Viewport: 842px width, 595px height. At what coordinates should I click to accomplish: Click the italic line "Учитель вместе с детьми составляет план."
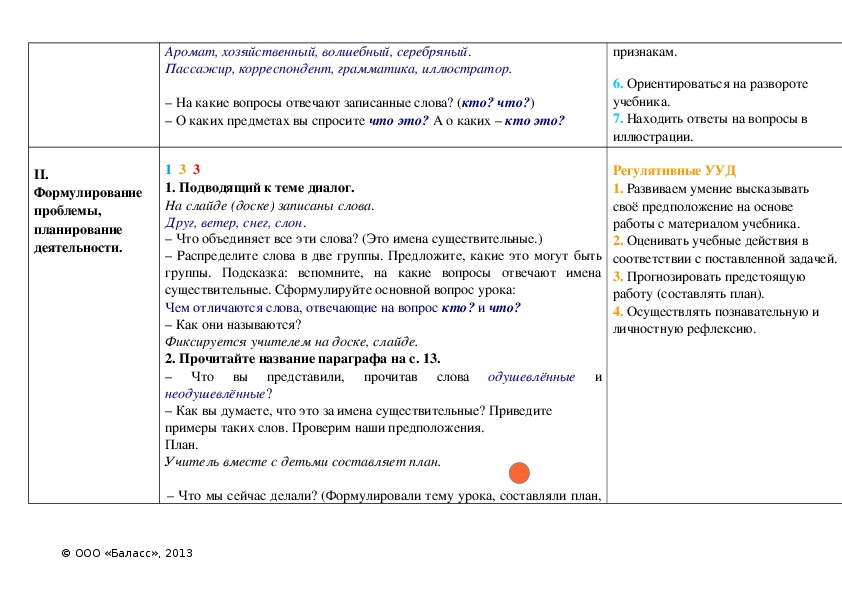[303, 462]
